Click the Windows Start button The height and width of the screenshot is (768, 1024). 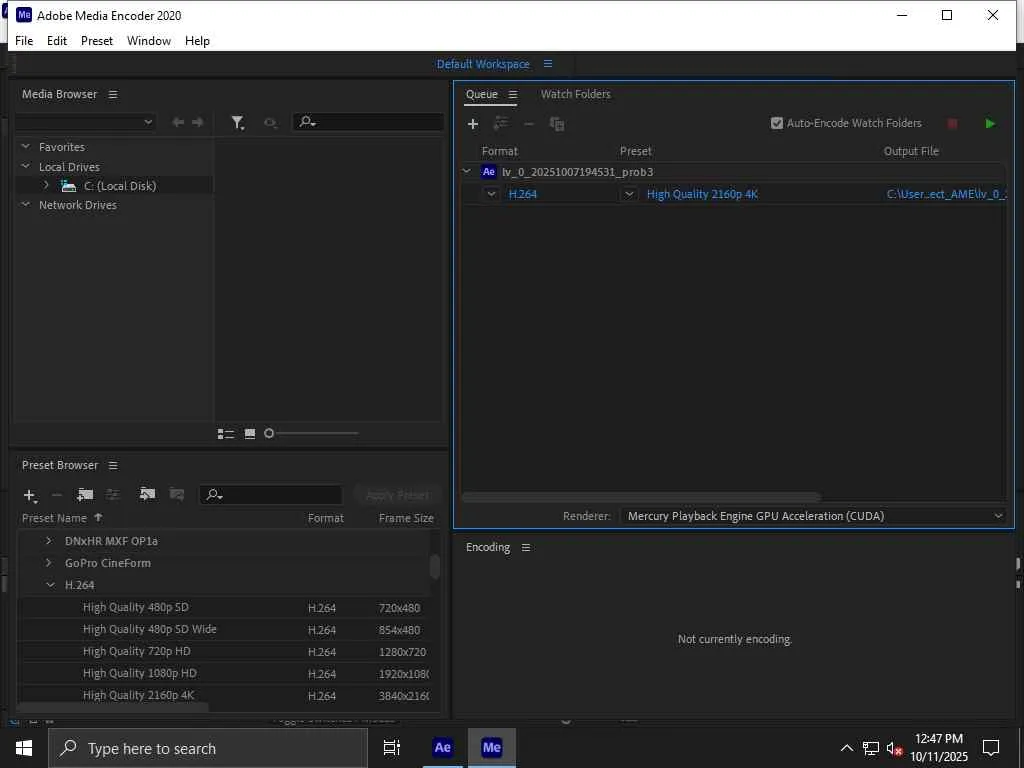coord(24,748)
